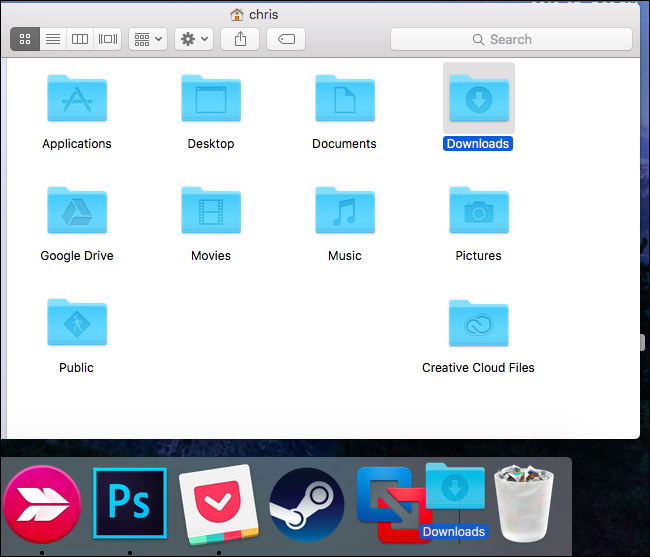Select the Desktop folder icon

pos(211,98)
